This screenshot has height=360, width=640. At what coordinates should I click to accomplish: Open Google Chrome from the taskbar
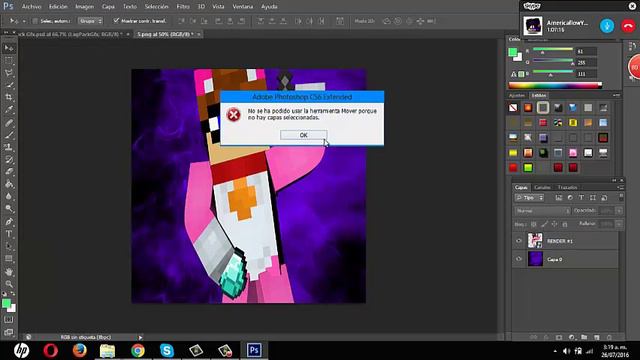(x=138, y=350)
